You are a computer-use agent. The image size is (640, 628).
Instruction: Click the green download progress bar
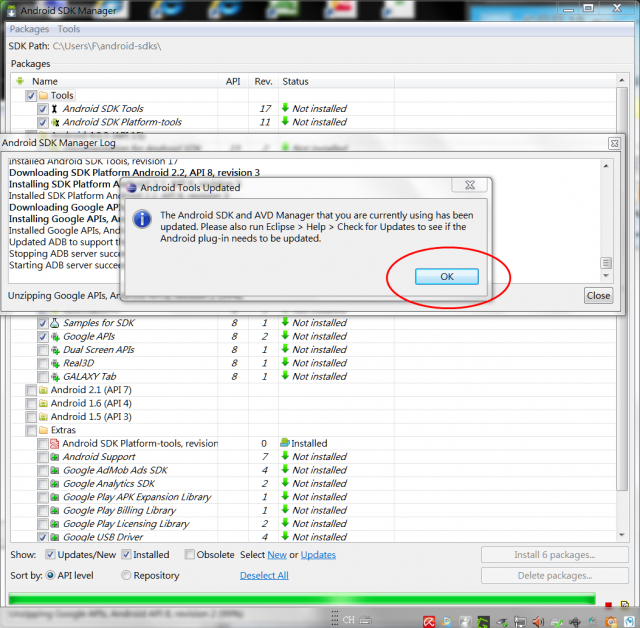302,599
